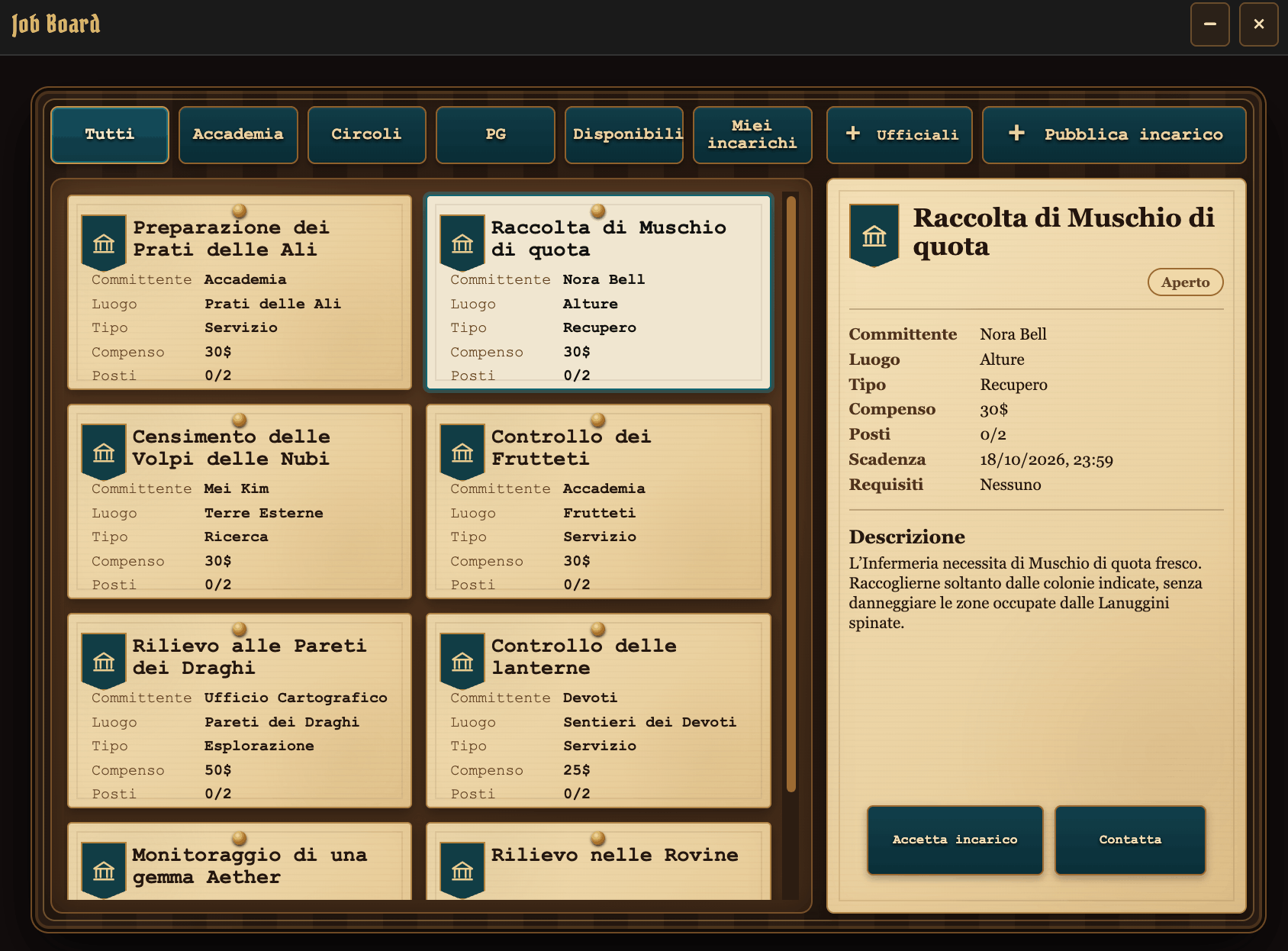
Task: Click the details panel title 'Raccolta di Muschio di quota'
Action: 1064,232
